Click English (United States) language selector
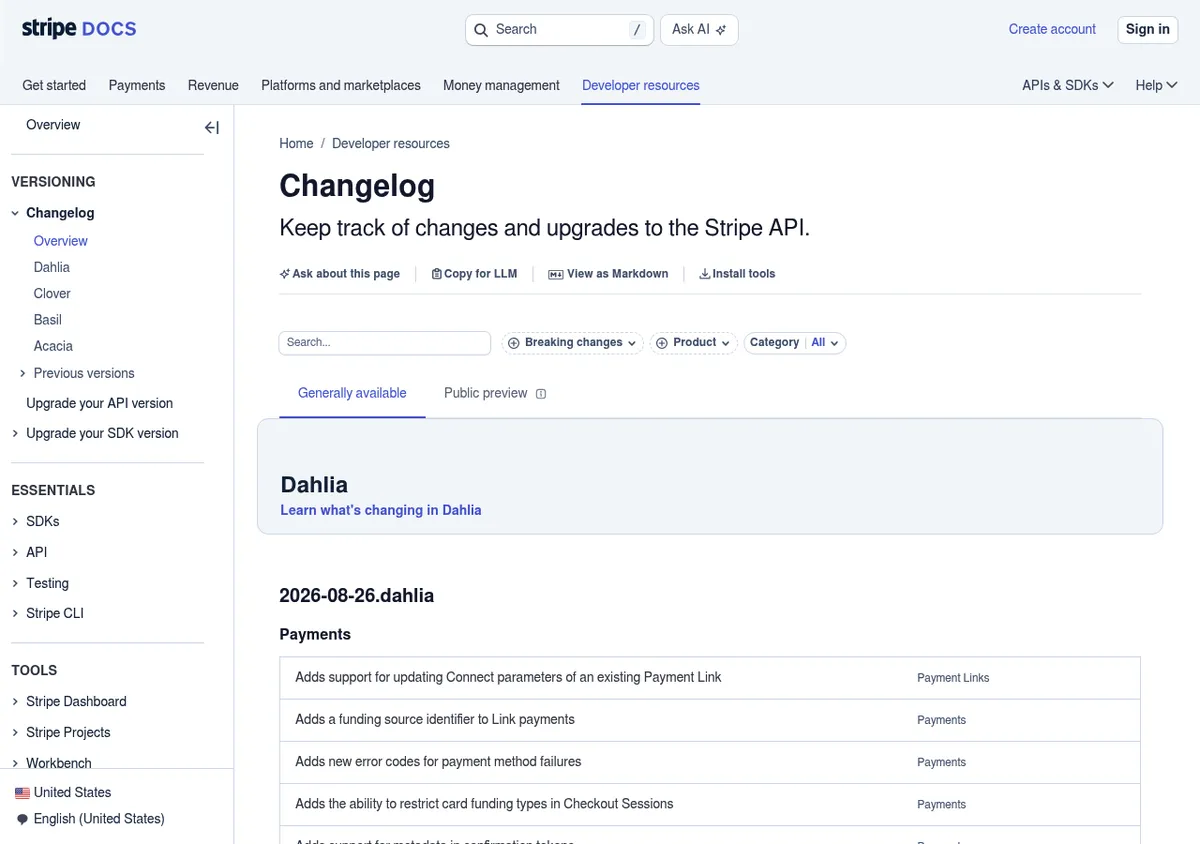The width and height of the screenshot is (1200, 844). click(99, 819)
